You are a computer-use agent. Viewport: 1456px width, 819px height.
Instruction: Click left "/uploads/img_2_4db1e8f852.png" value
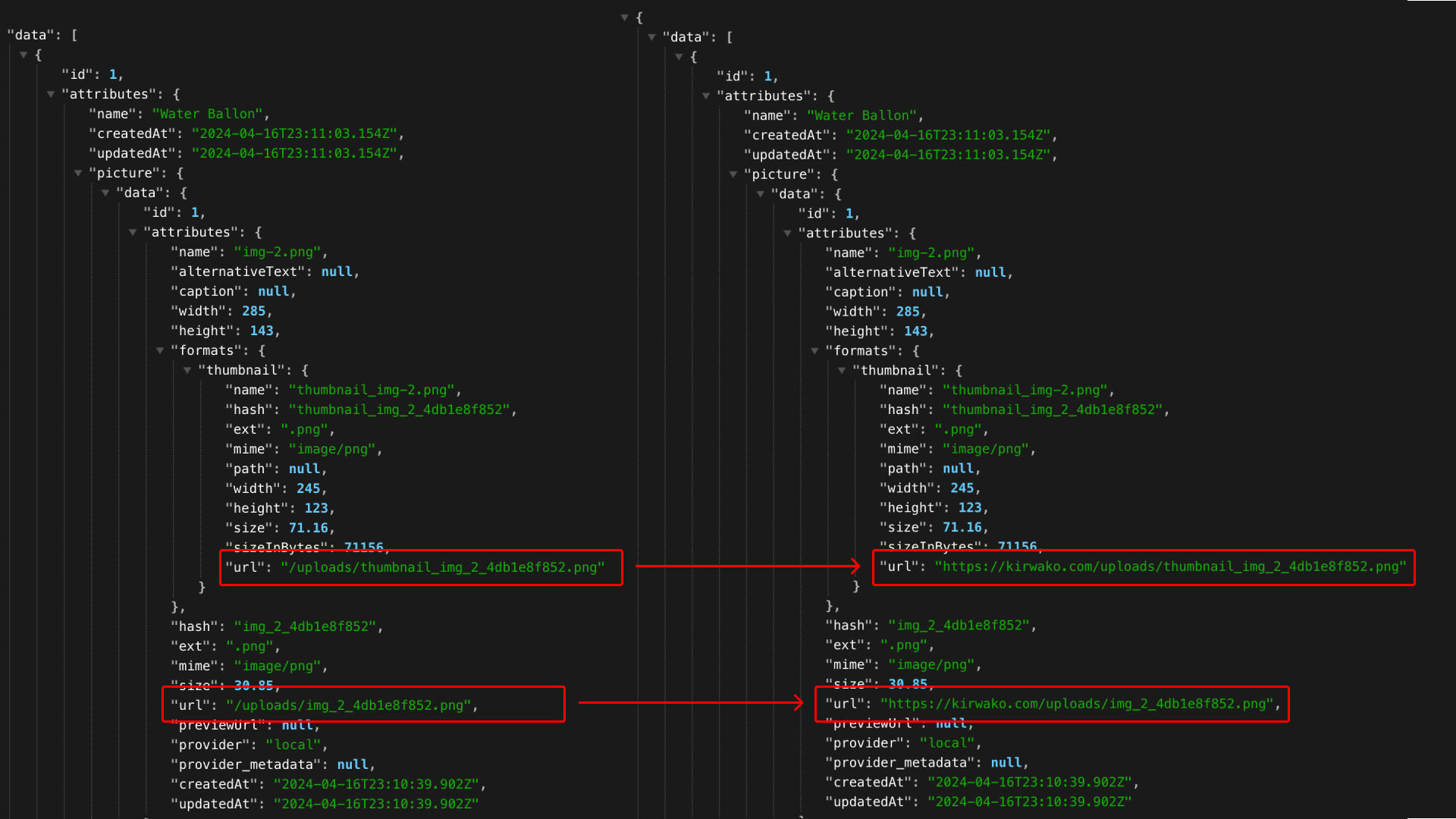[x=348, y=705]
